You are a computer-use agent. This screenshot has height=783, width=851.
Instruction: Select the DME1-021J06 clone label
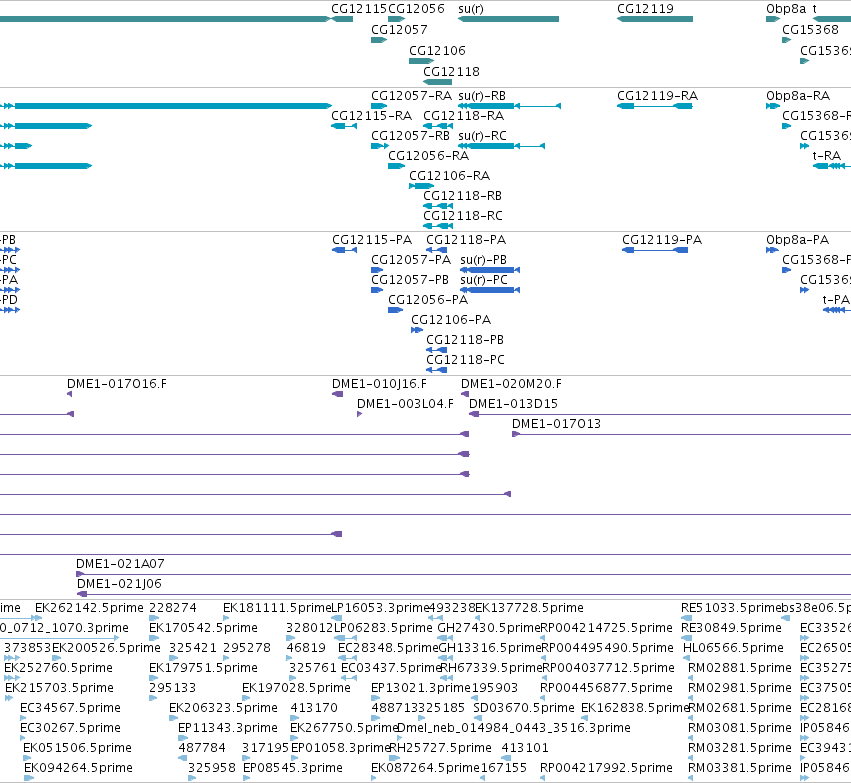tap(119, 584)
